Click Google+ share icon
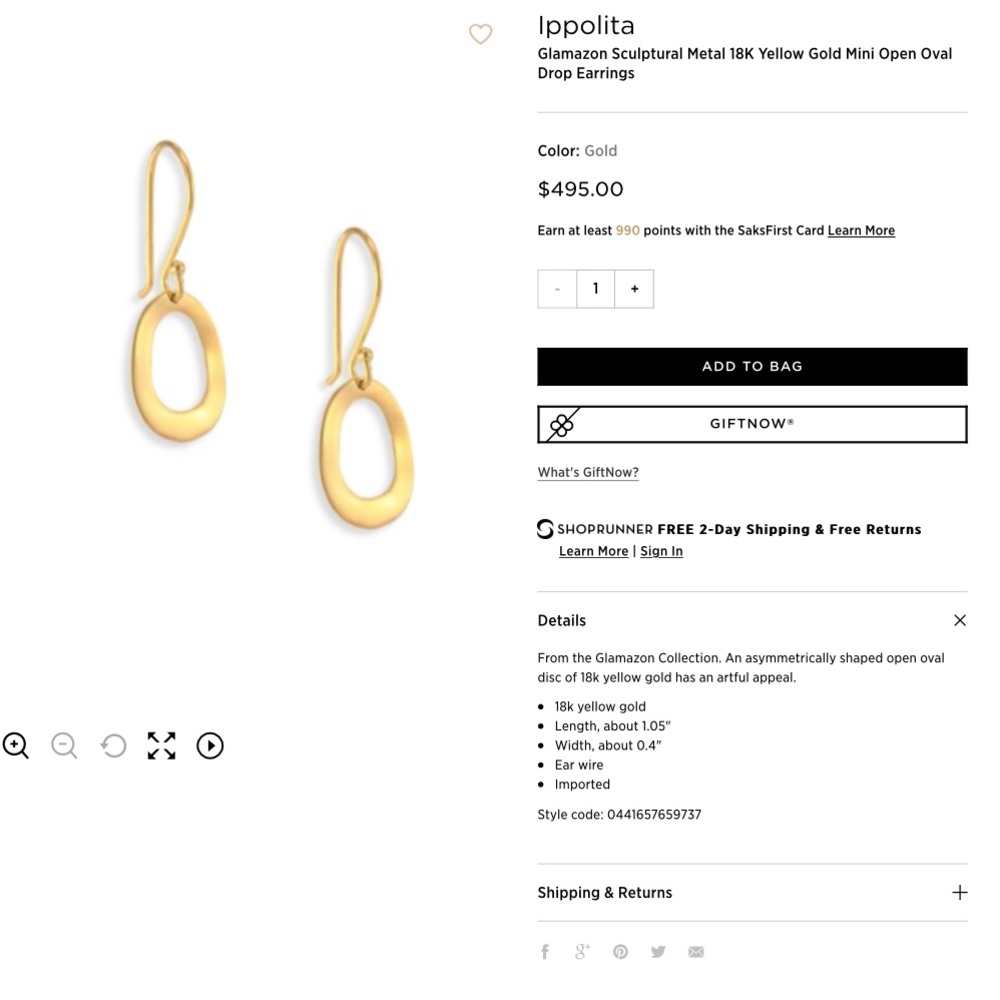This screenshot has height=1000, width=1000. click(x=582, y=951)
